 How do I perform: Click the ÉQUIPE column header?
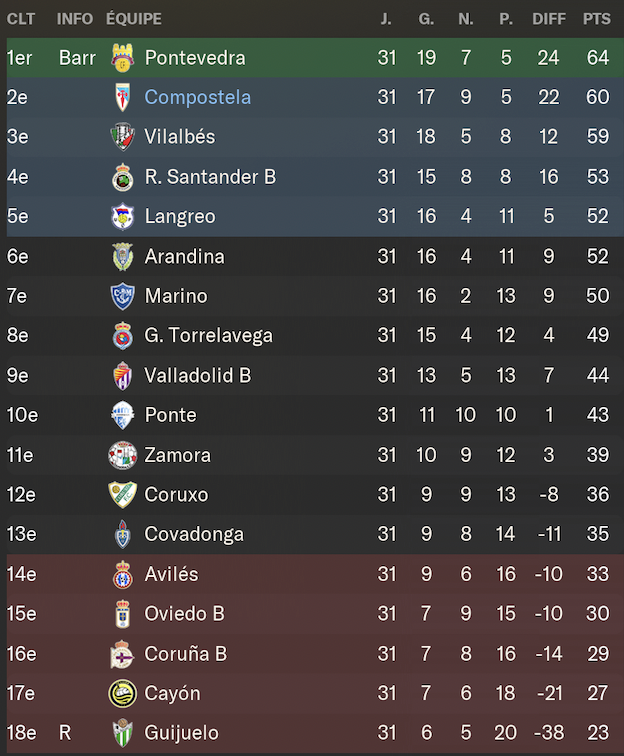(x=134, y=18)
